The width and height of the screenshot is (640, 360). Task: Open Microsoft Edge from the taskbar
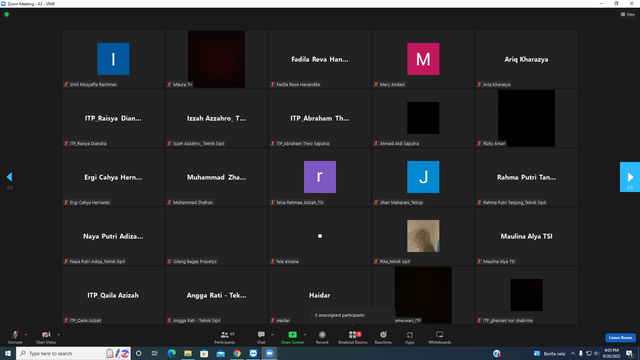coord(171,353)
